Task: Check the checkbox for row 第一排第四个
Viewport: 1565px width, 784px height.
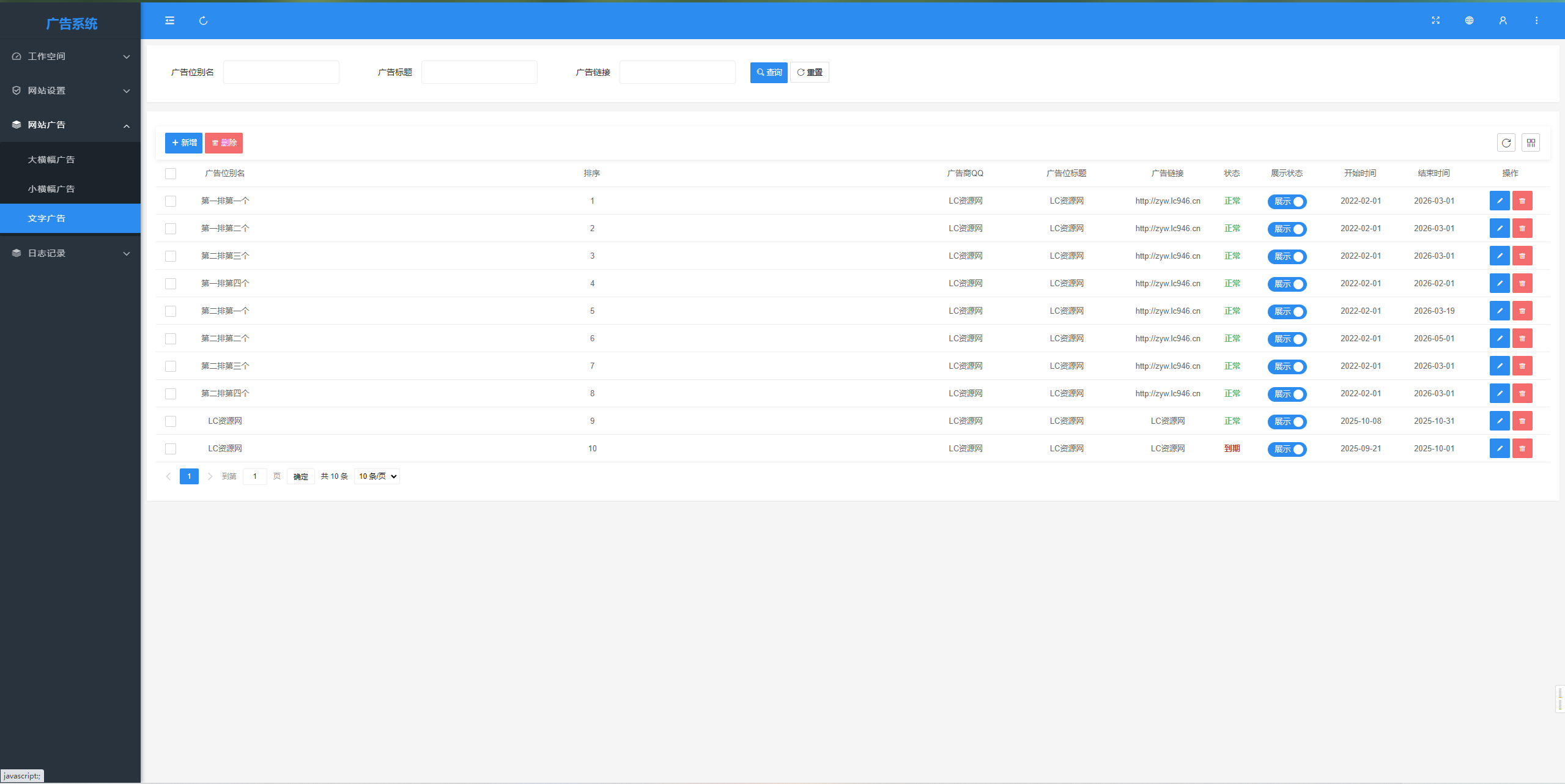Action: point(171,284)
